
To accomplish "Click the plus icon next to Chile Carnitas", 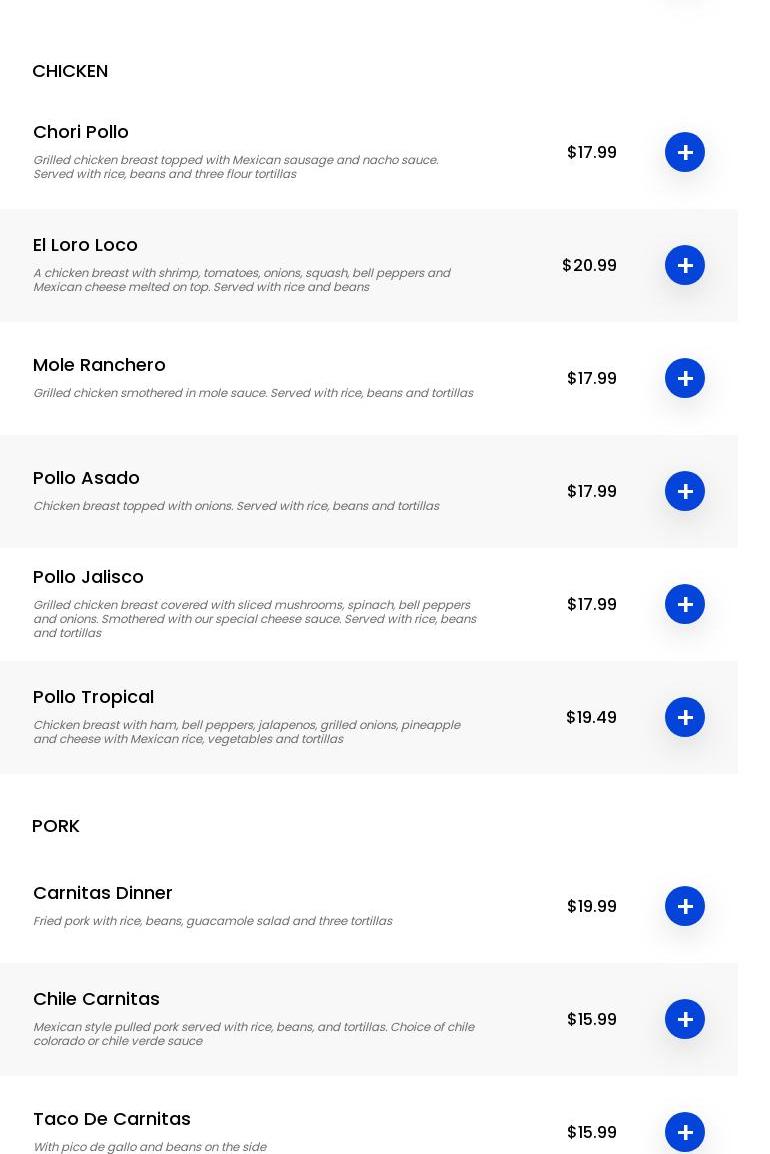I will (x=685, y=1019).
